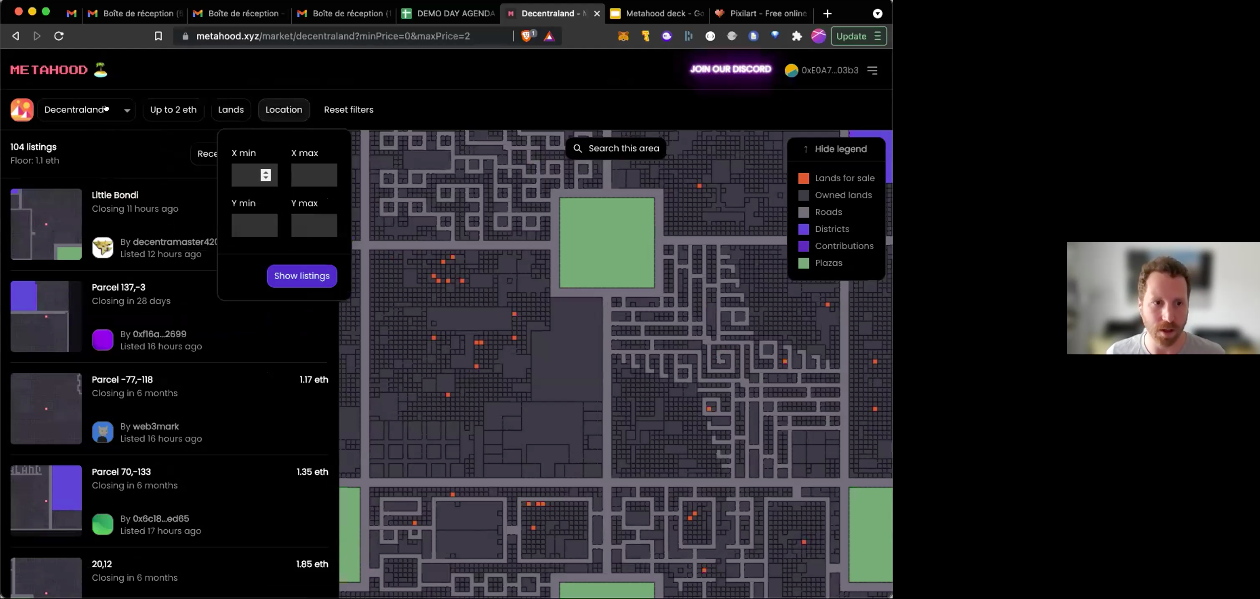1260x599 pixels.
Task: Click the Metahood logo
Action: click(x=58, y=70)
